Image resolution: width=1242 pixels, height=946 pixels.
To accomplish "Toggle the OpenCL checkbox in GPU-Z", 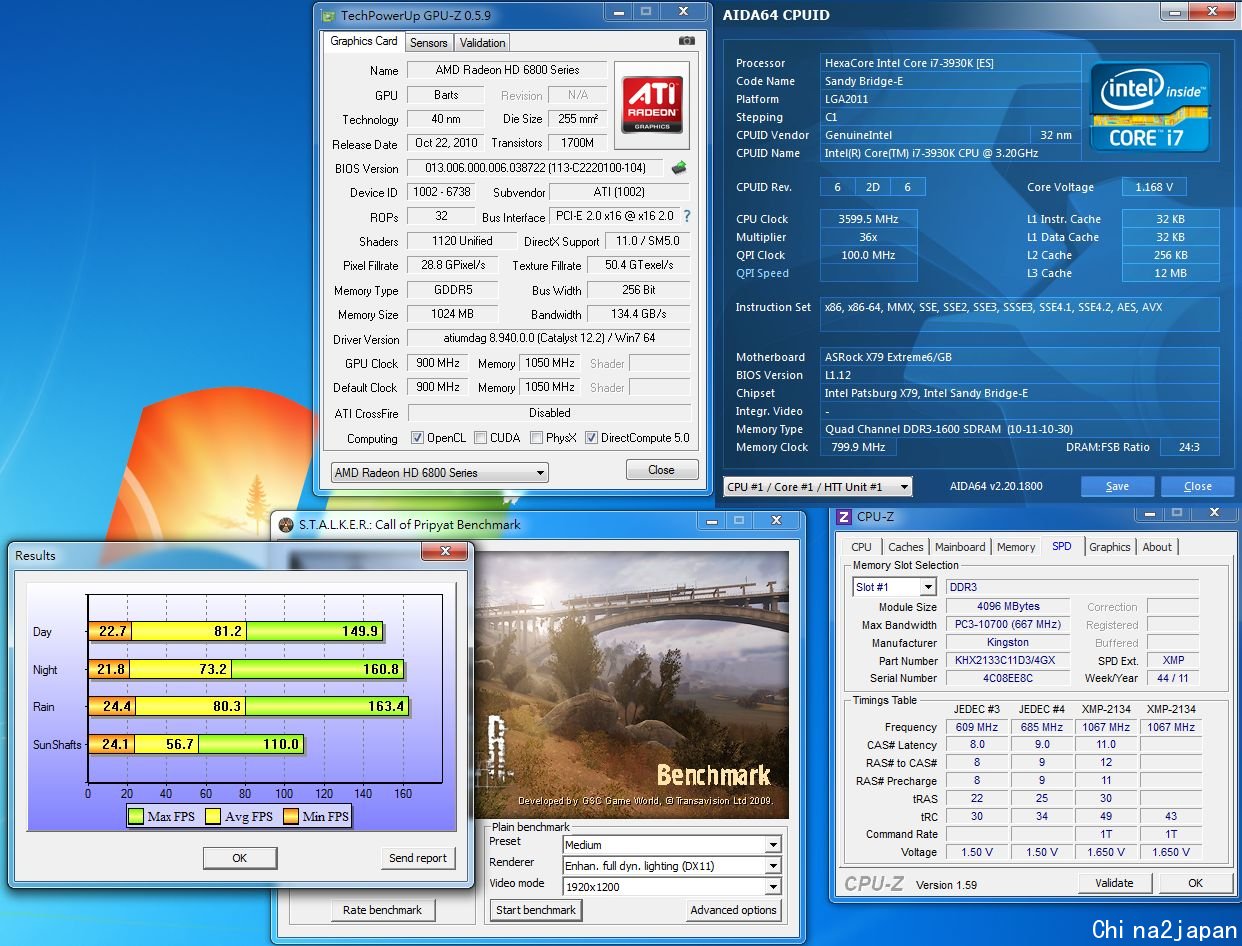I will (417, 438).
